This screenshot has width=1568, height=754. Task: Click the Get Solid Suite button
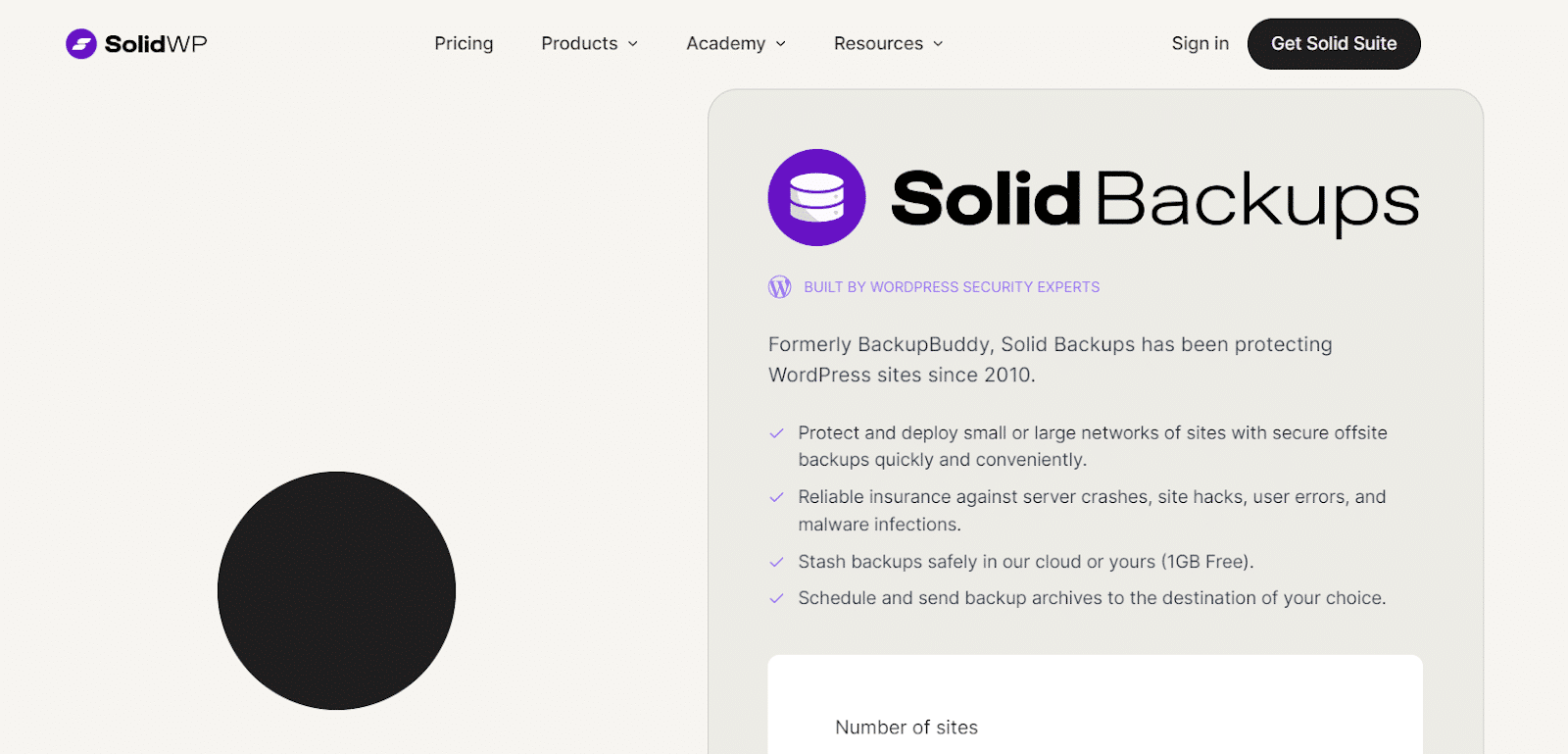pyautogui.click(x=1333, y=43)
